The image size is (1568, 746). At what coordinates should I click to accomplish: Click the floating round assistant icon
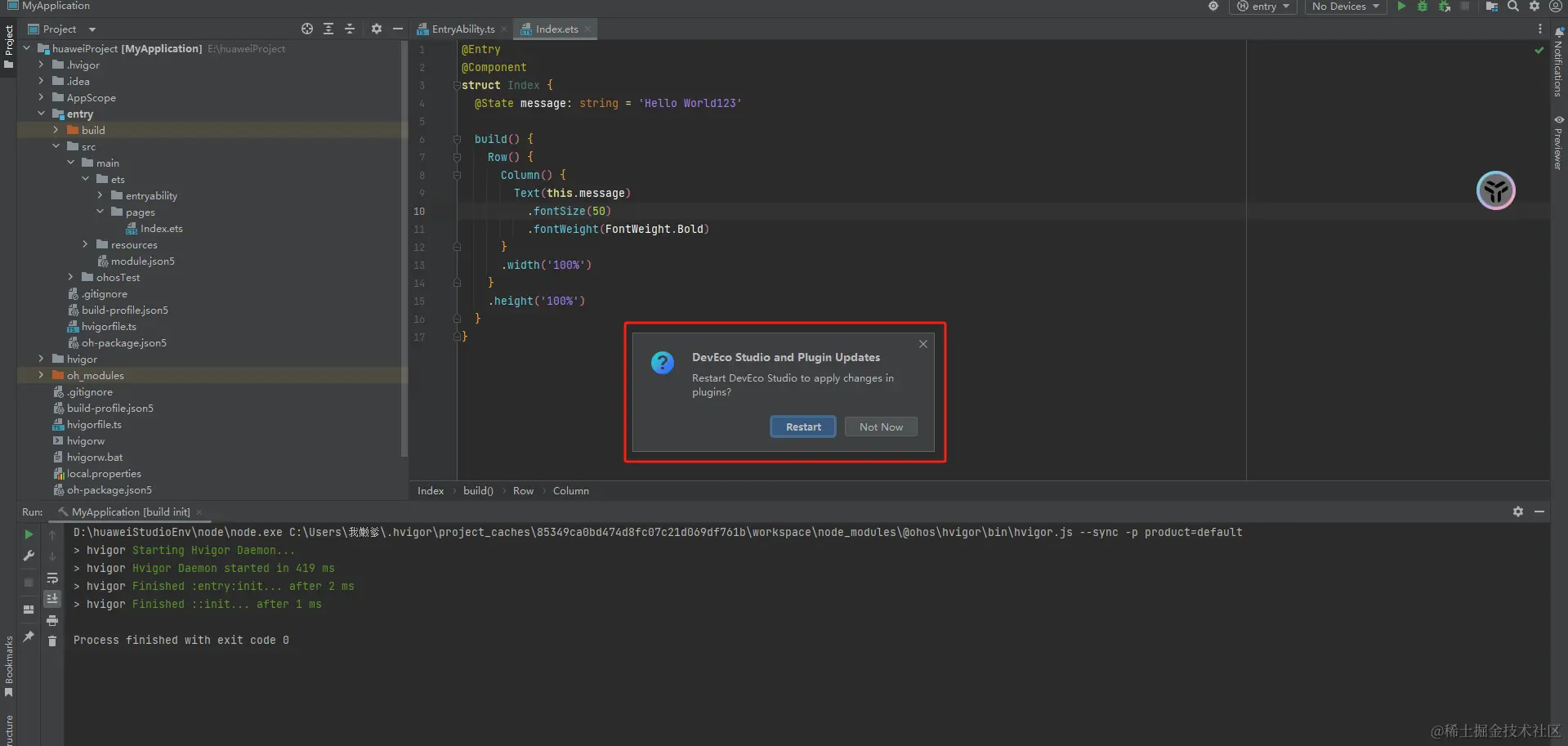tap(1496, 191)
